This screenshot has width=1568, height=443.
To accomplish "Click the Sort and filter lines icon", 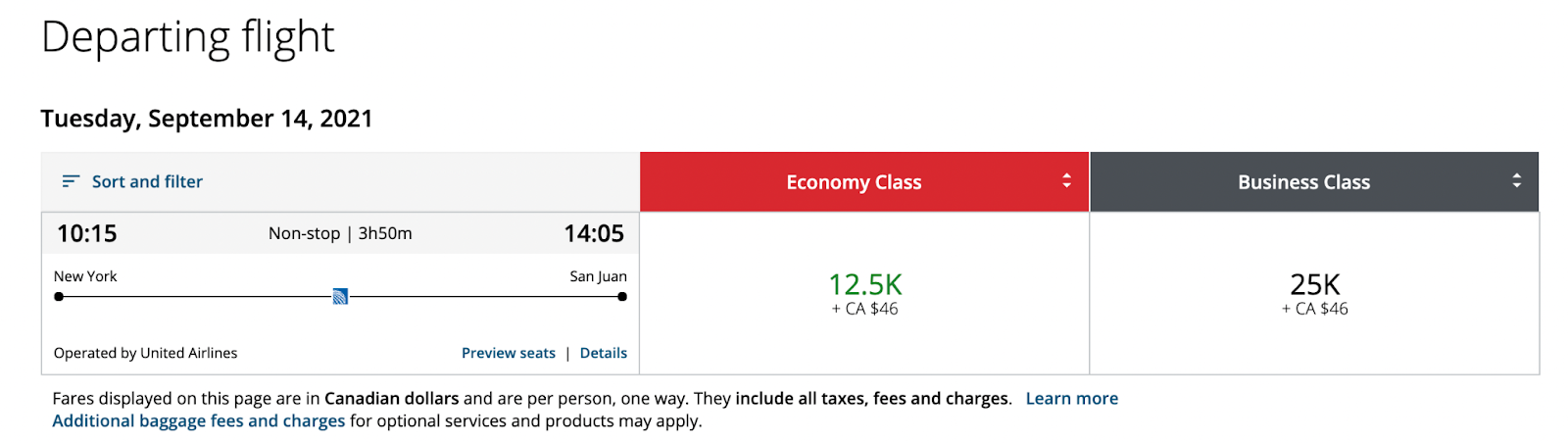I will pyautogui.click(x=71, y=181).
